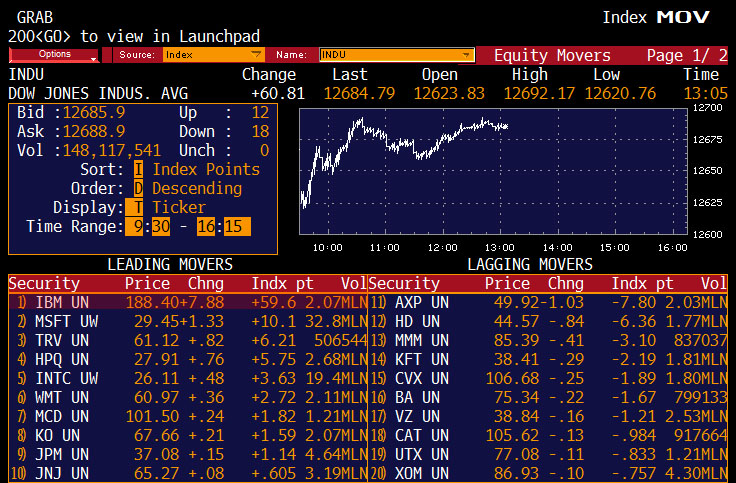
Task: Select the CVX UN row
Action: click(x=548, y=378)
